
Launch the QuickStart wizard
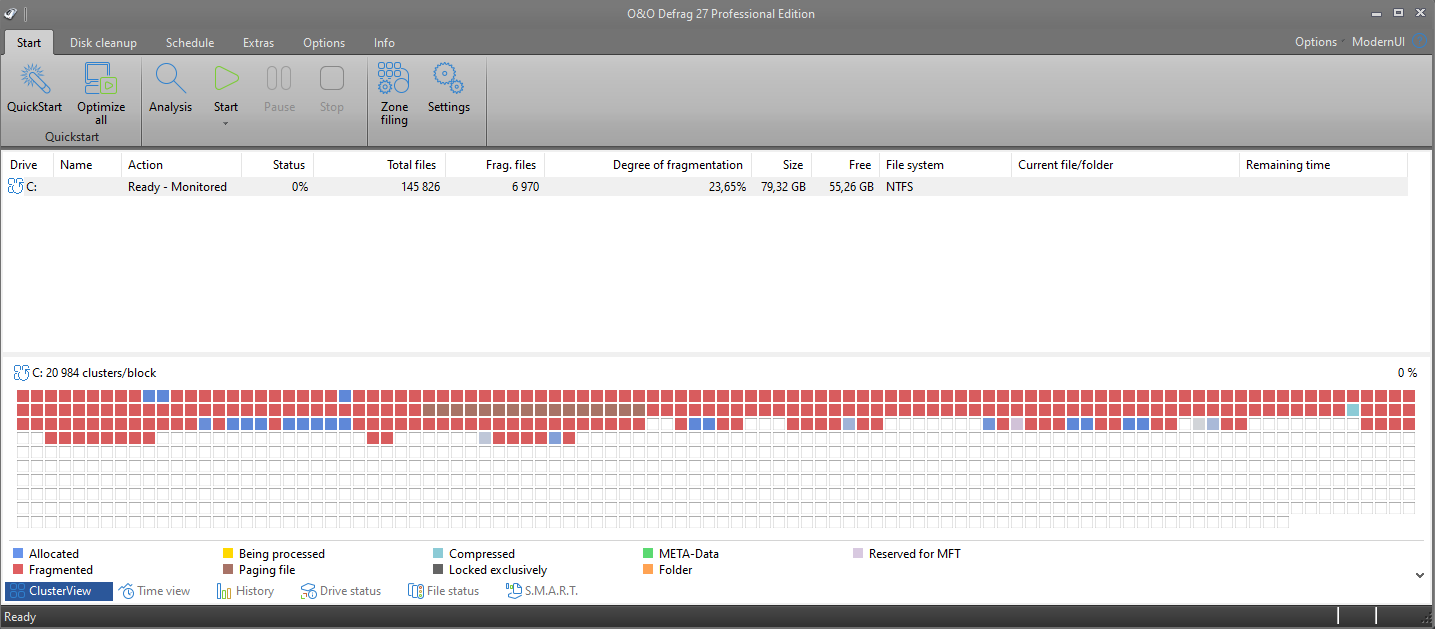coord(35,88)
